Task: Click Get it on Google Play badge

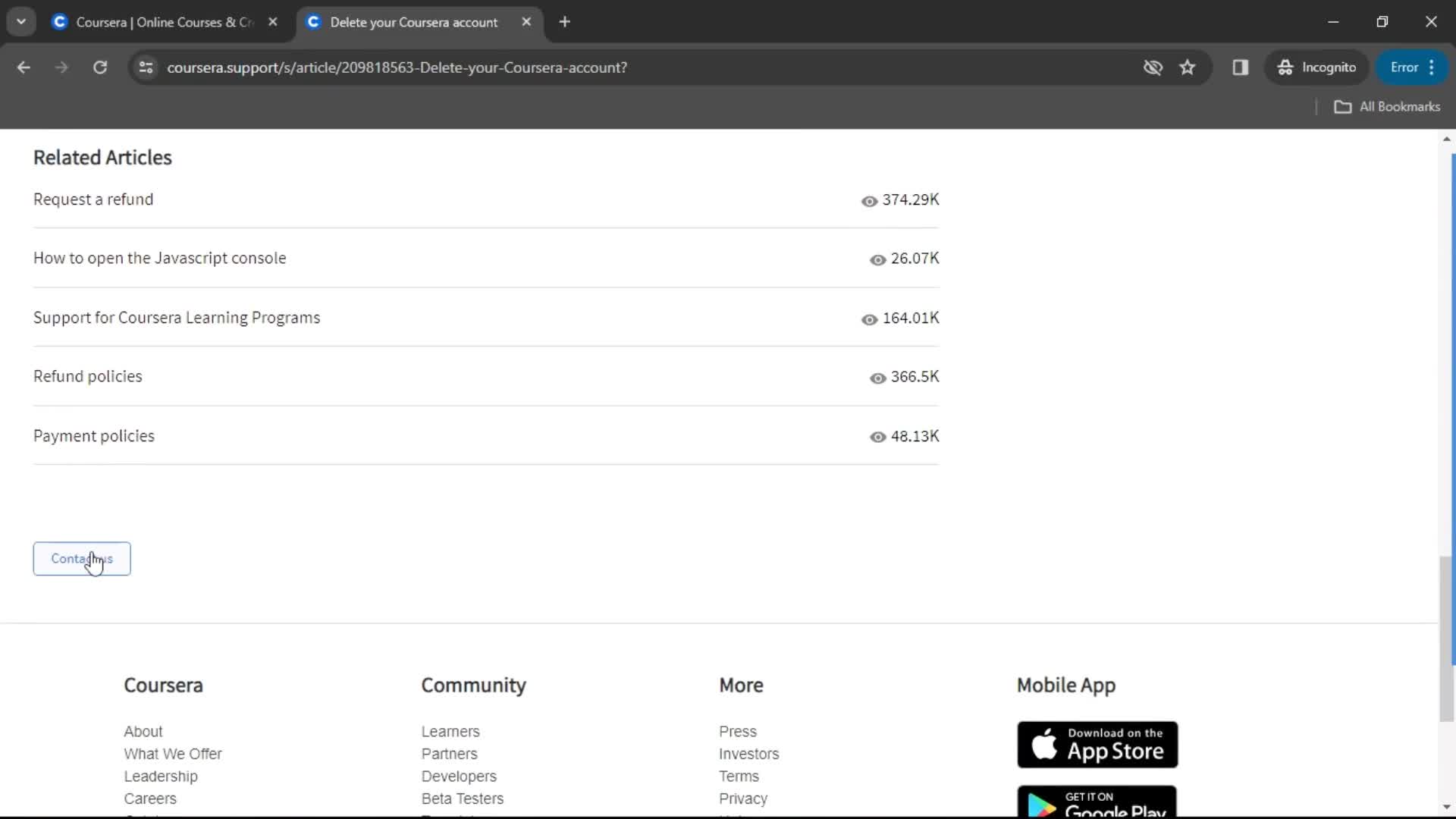Action: click(1097, 802)
